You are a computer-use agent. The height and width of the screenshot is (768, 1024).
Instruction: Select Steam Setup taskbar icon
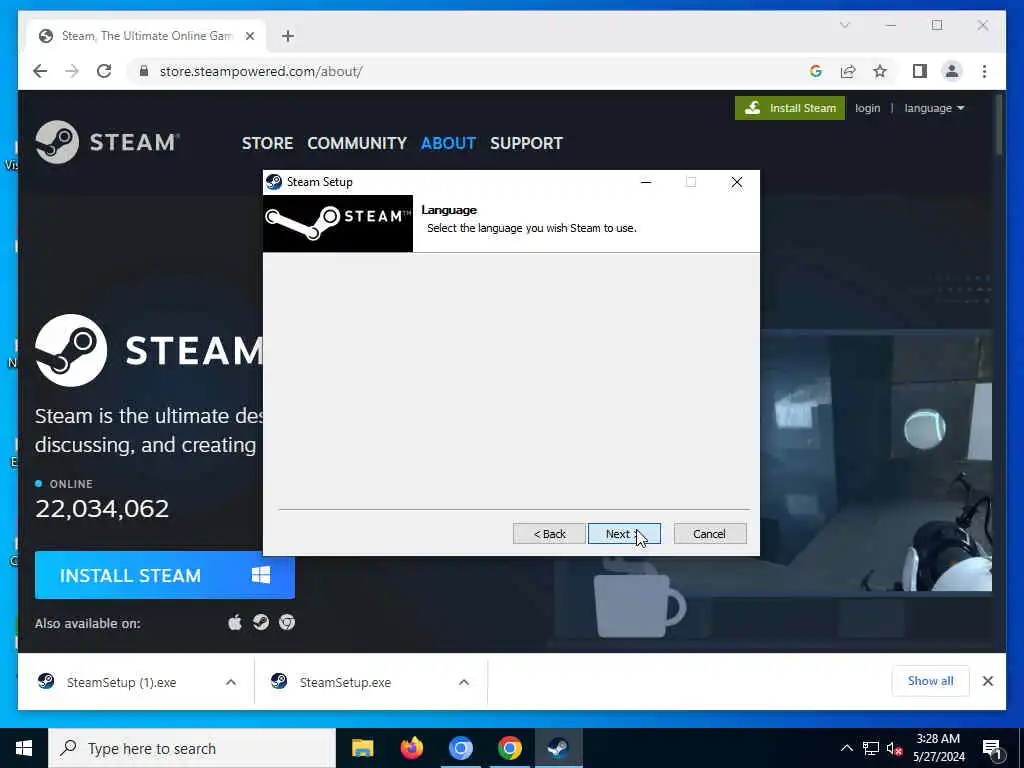click(x=558, y=748)
